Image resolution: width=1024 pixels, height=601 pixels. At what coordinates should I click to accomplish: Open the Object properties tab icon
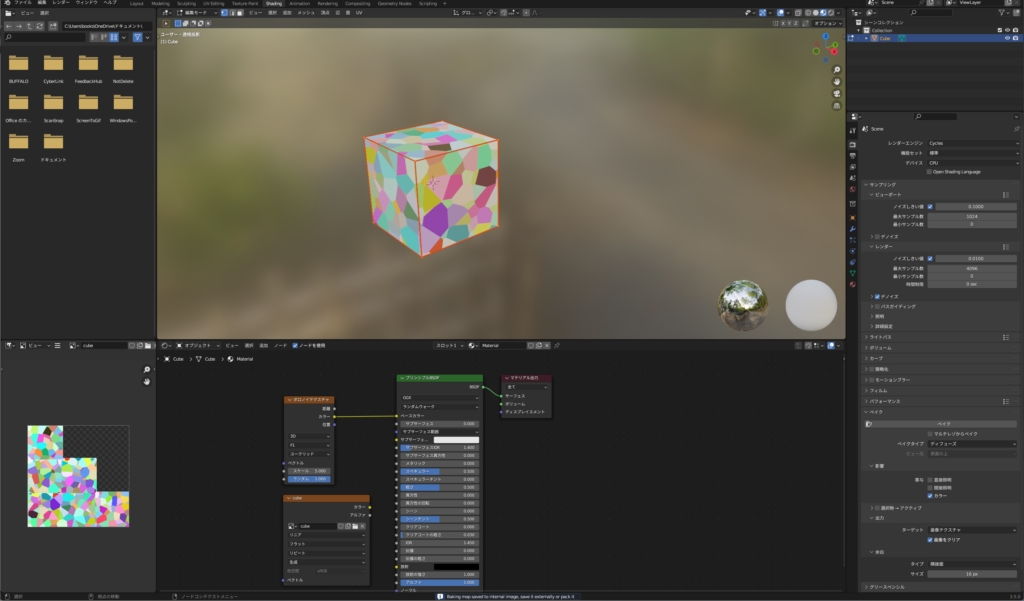point(852,218)
